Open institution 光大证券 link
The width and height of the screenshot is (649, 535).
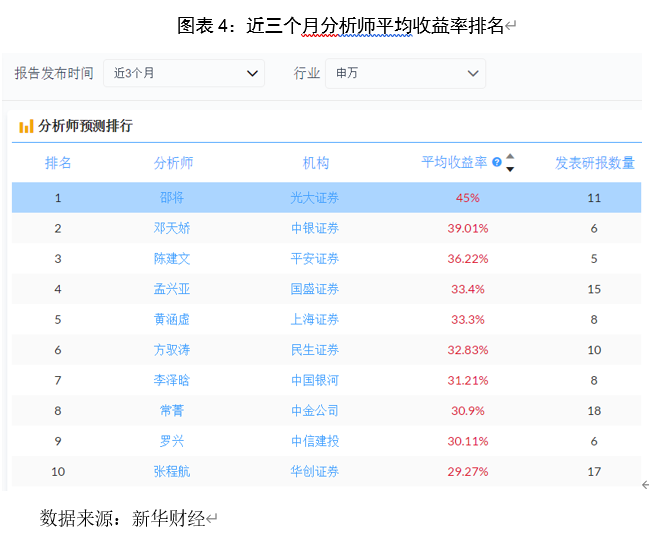click(x=315, y=198)
